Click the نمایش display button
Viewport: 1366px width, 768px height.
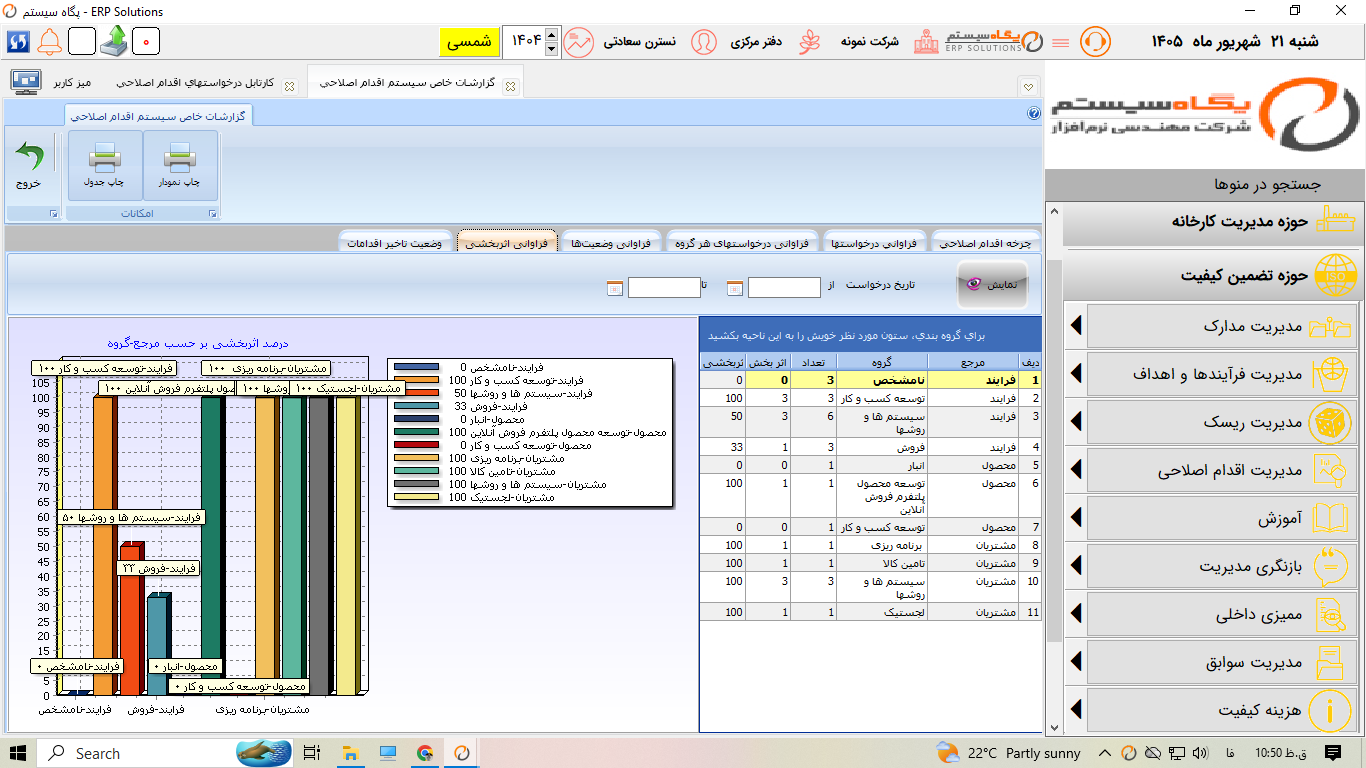(992, 284)
